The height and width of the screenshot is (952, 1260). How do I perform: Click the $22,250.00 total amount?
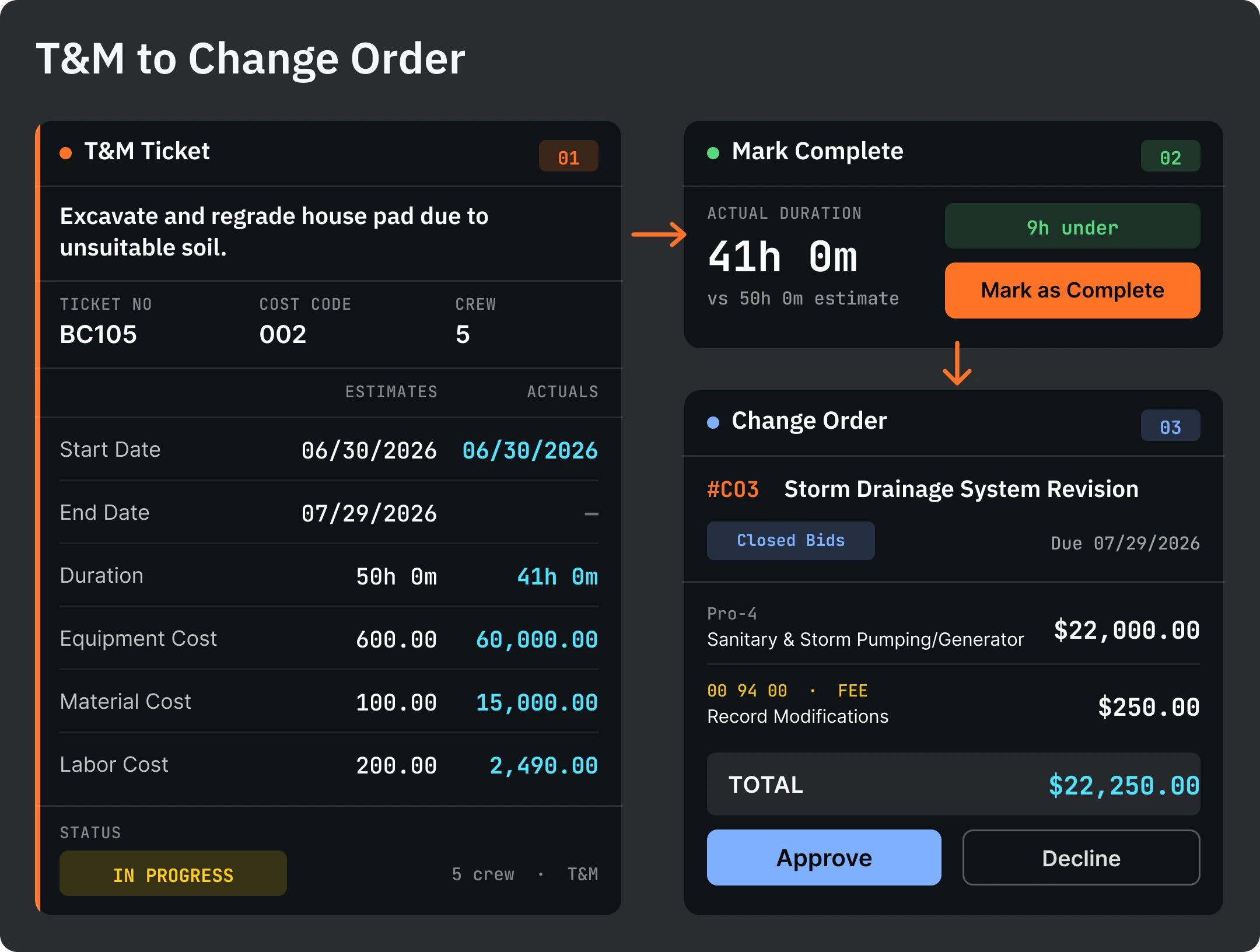[1123, 785]
